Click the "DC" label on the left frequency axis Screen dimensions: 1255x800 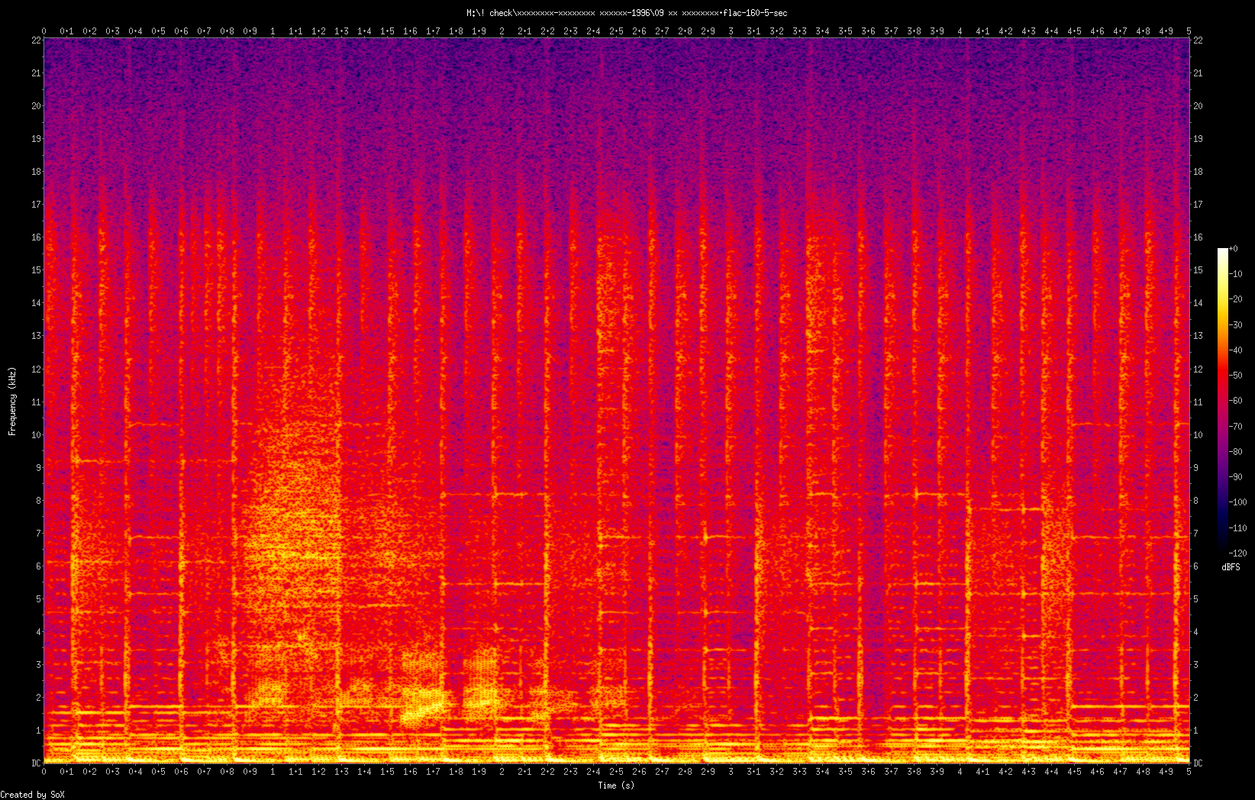pyautogui.click(x=35, y=763)
